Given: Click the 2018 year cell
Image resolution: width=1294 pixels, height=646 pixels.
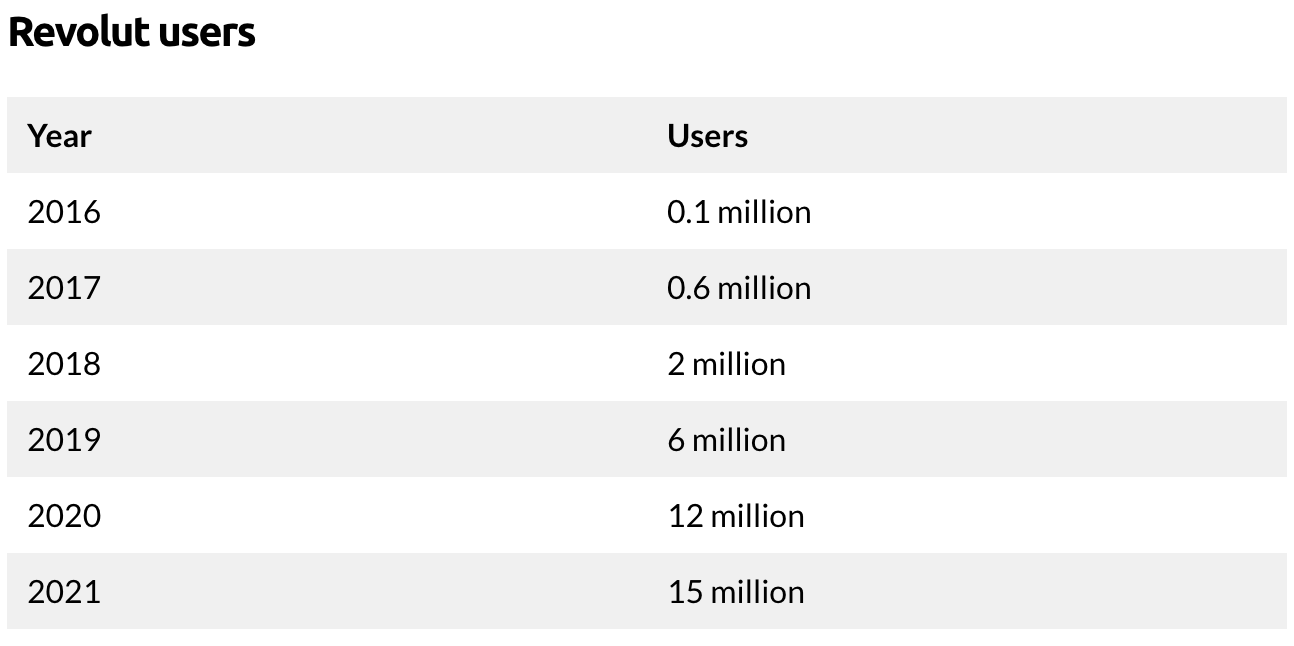Looking at the screenshot, I should point(64,364).
